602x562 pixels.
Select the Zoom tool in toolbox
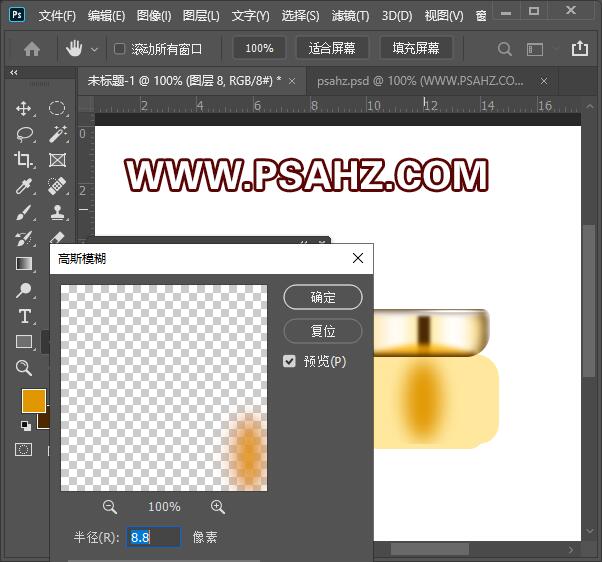[24, 368]
